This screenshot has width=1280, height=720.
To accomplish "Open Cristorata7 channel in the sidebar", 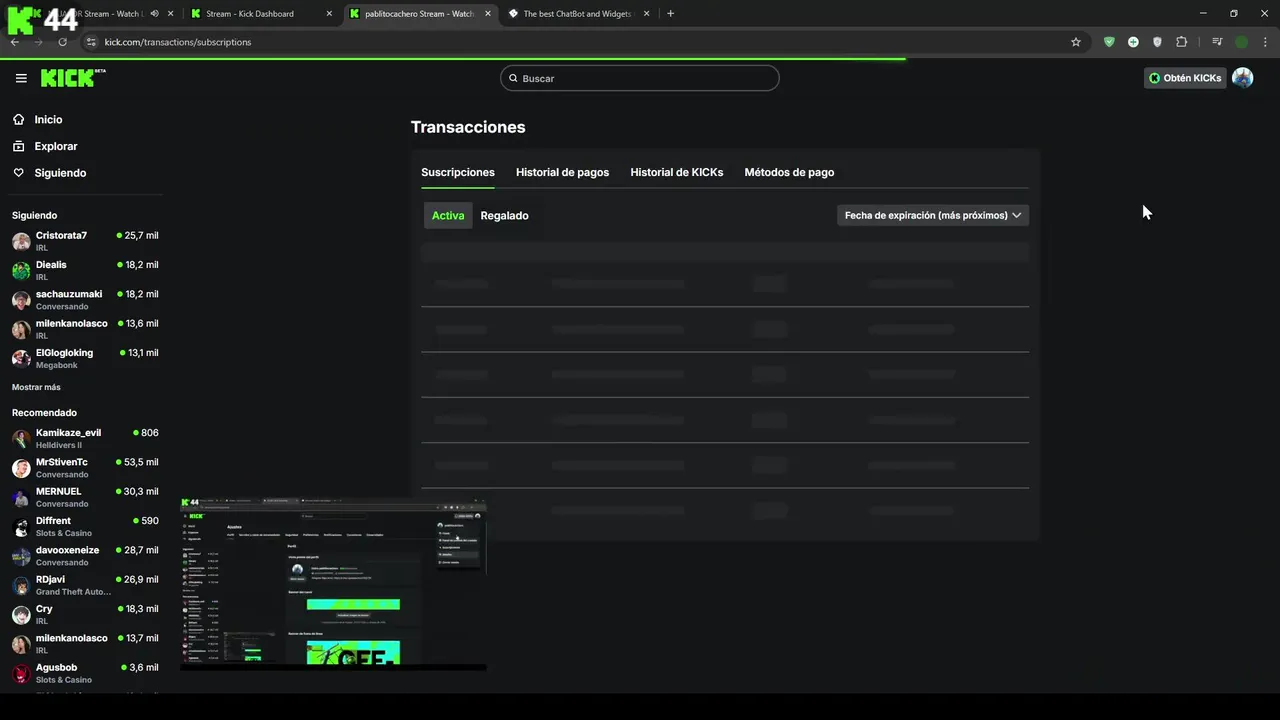I will point(85,241).
